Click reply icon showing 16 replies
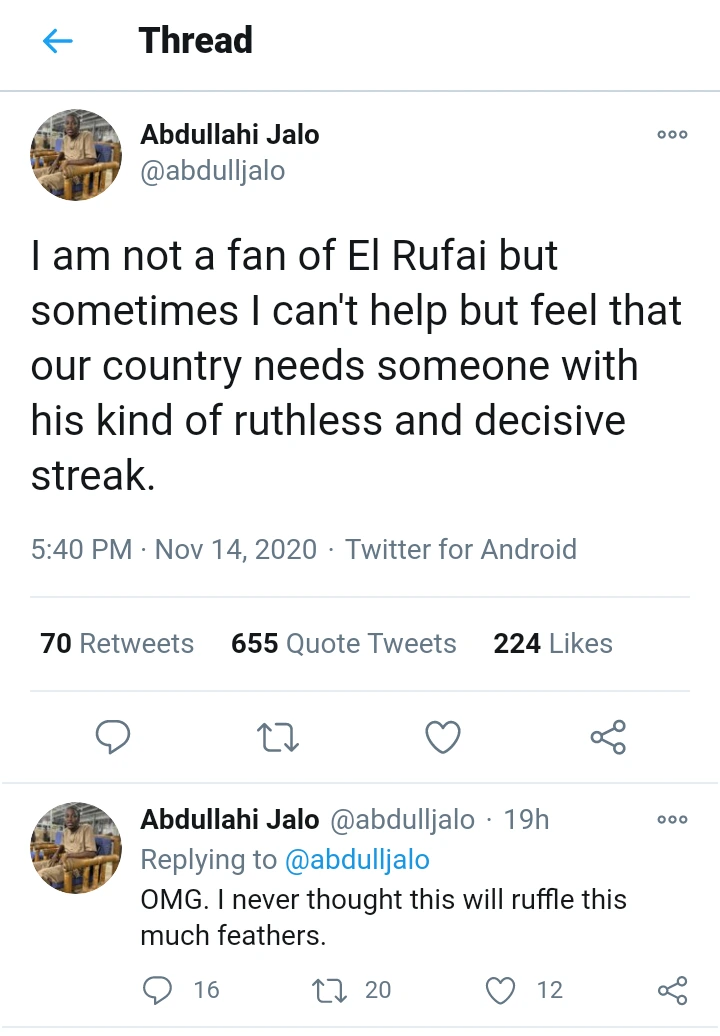This screenshot has height=1036, width=720. (x=158, y=990)
